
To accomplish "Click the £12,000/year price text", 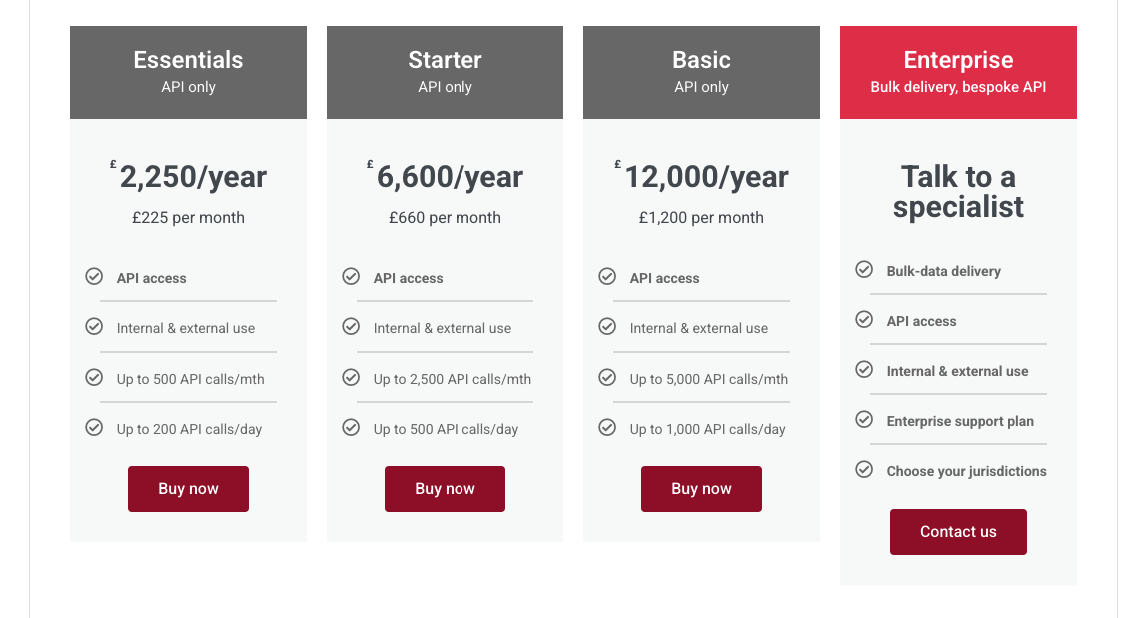I will point(701,176).
